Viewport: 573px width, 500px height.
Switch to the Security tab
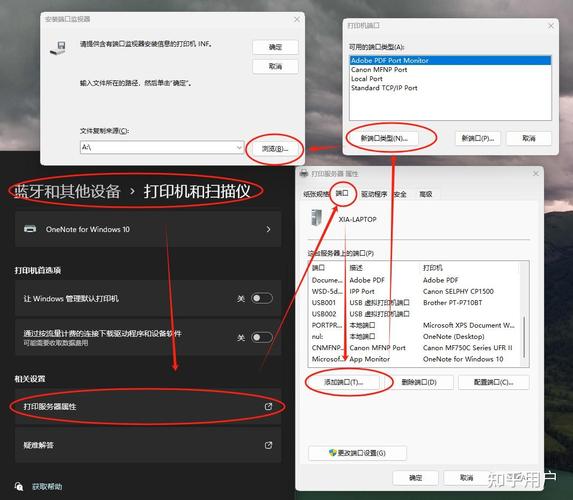400,194
